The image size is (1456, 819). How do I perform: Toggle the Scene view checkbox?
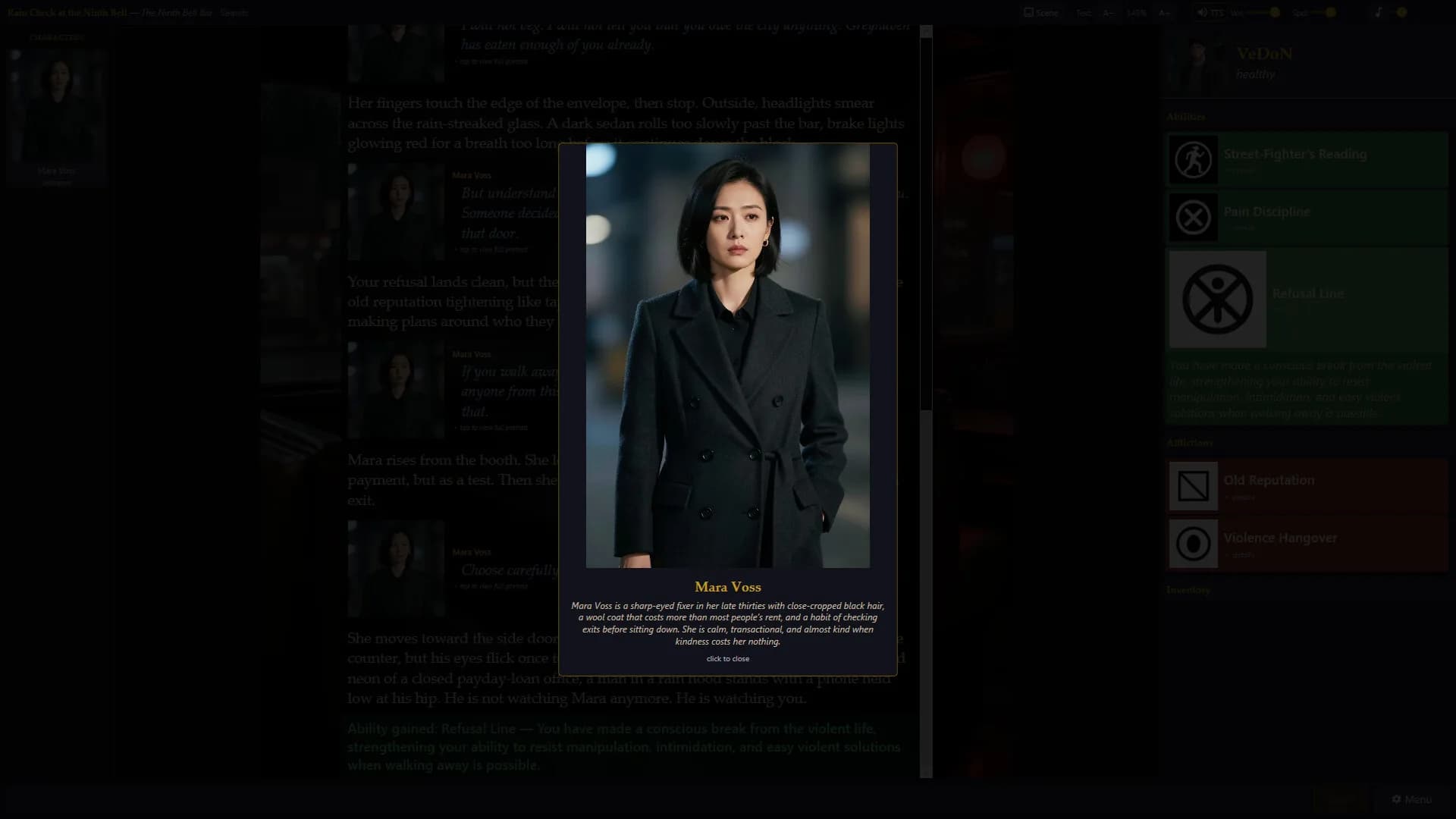(1040, 12)
